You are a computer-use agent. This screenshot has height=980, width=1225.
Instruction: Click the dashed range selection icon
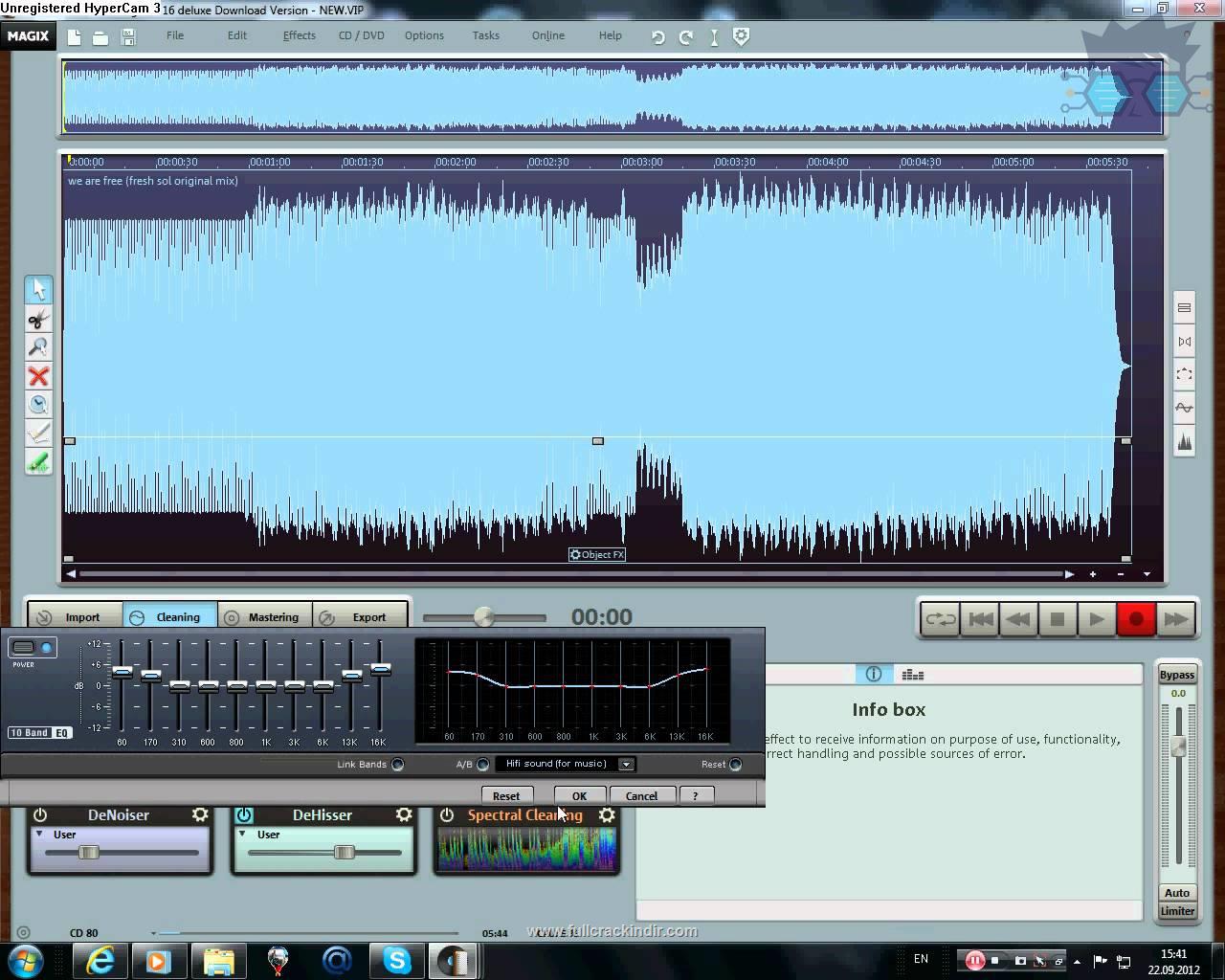1185,374
